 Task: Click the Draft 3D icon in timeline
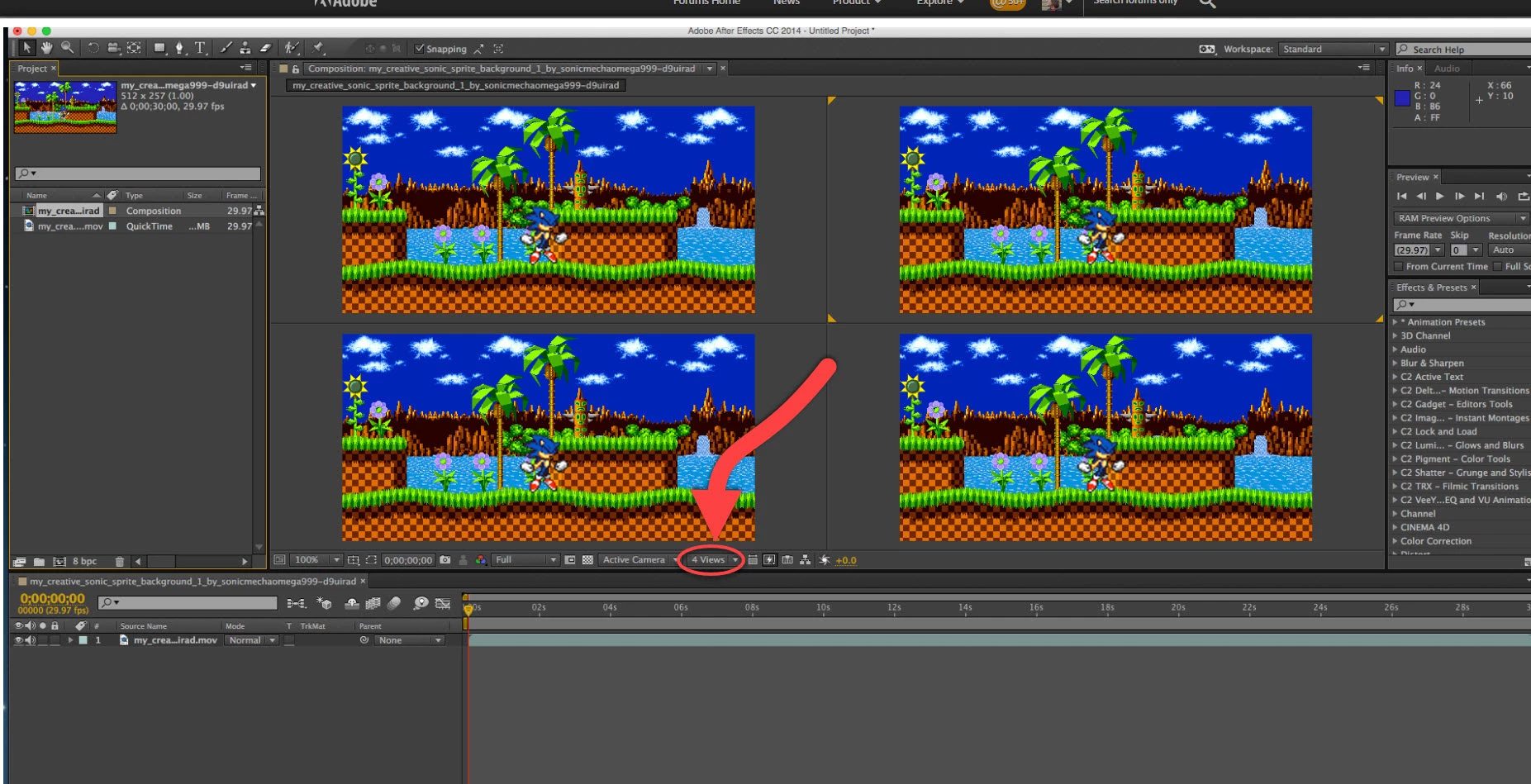[x=324, y=603]
